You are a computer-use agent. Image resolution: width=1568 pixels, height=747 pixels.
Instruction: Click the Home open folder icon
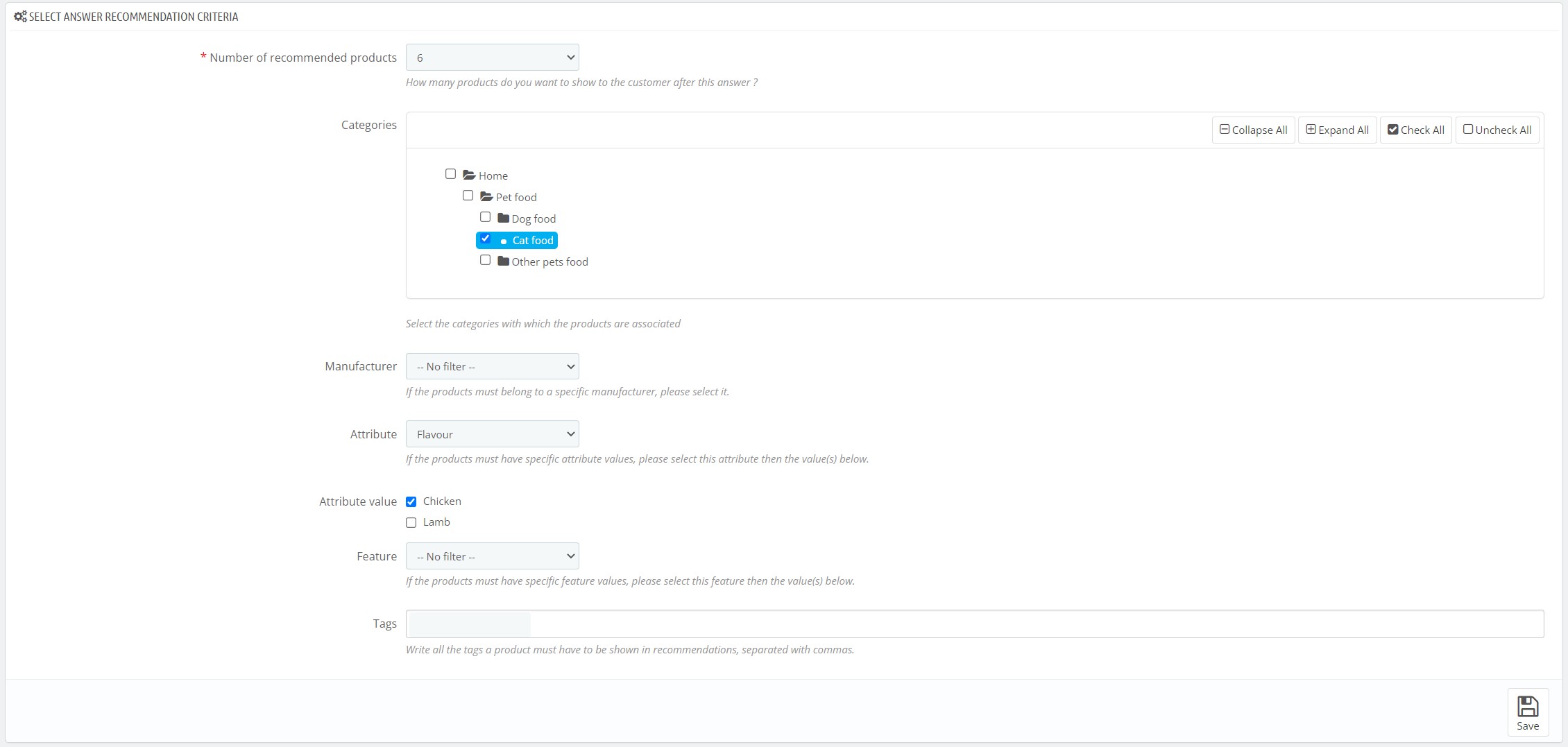tap(469, 175)
